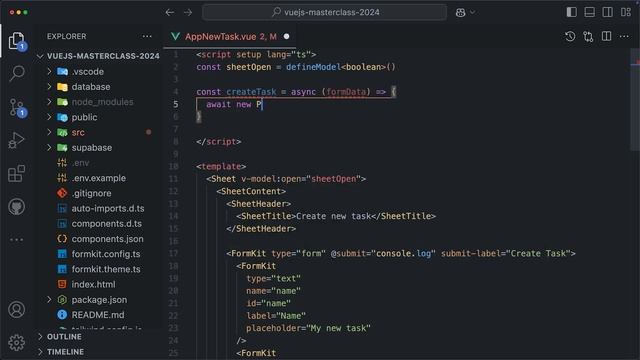Click the macOS red close window button
The width and height of the screenshot is (640, 360).
[12, 12]
